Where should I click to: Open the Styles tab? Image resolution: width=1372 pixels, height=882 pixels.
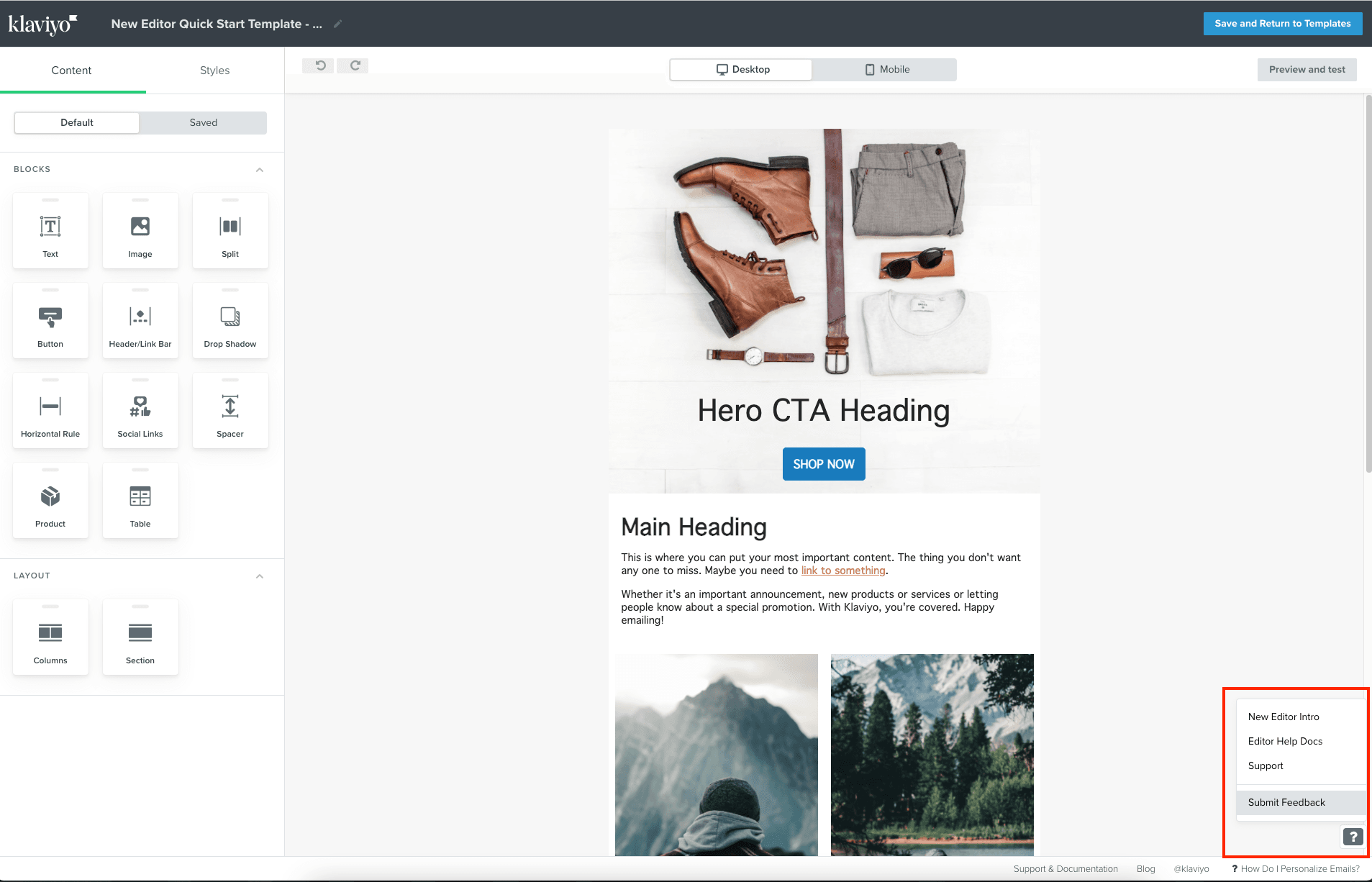[214, 70]
